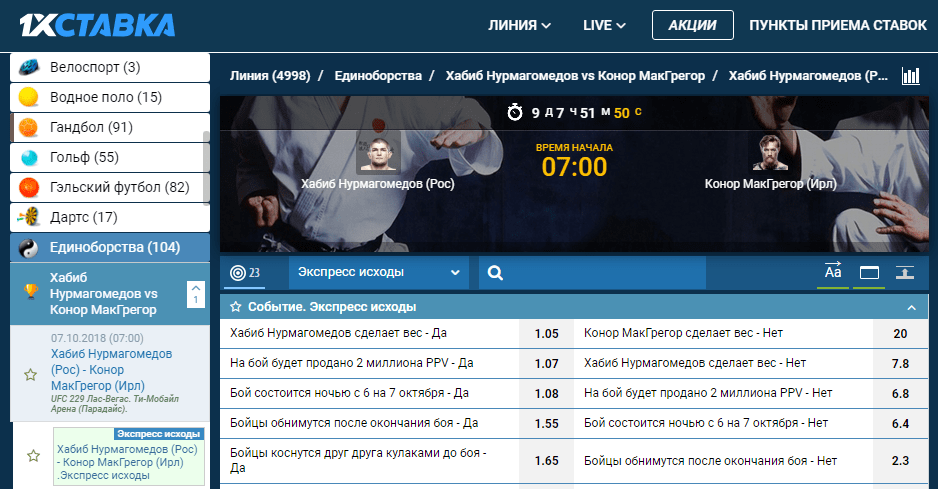938x489 pixels.
Task: Select Гандбол (91) sport
Action: coord(110,127)
